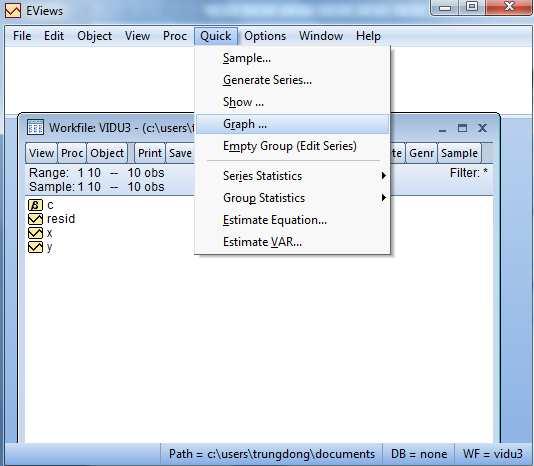Image resolution: width=534 pixels, height=466 pixels.
Task: Open the Window menu
Action: 321,36
